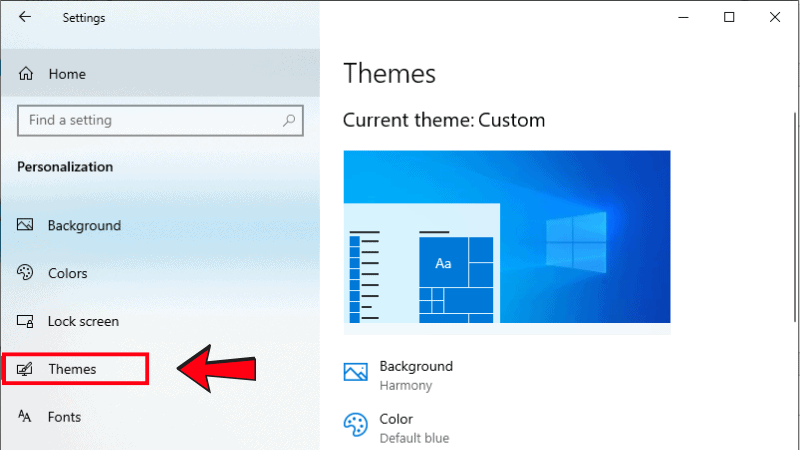Viewport: 800px width, 450px height.
Task: Click the Themes brush icon in sidebar
Action: pyautogui.click(x=27, y=369)
